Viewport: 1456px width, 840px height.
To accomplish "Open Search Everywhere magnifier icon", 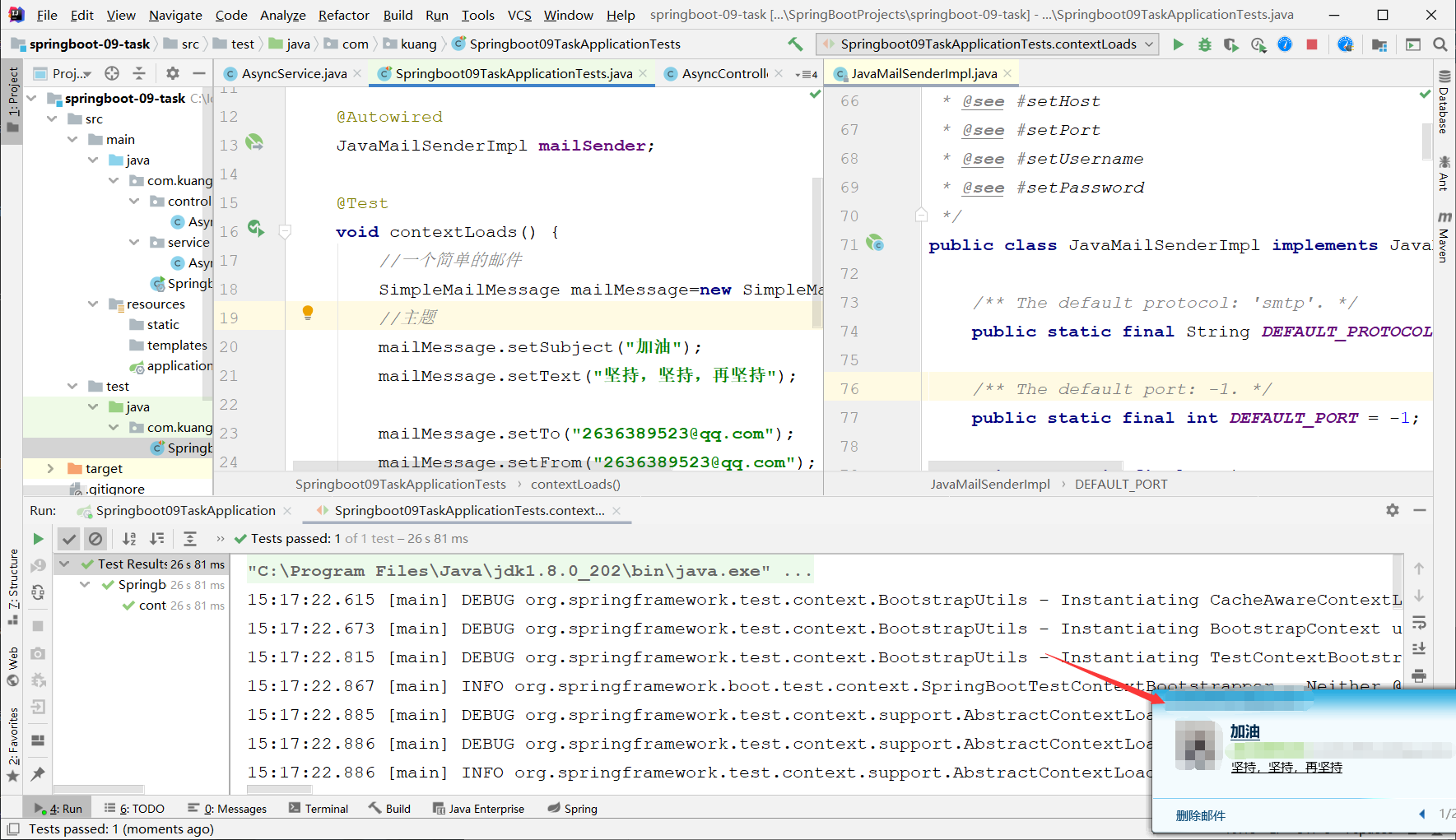I will pyautogui.click(x=1440, y=44).
